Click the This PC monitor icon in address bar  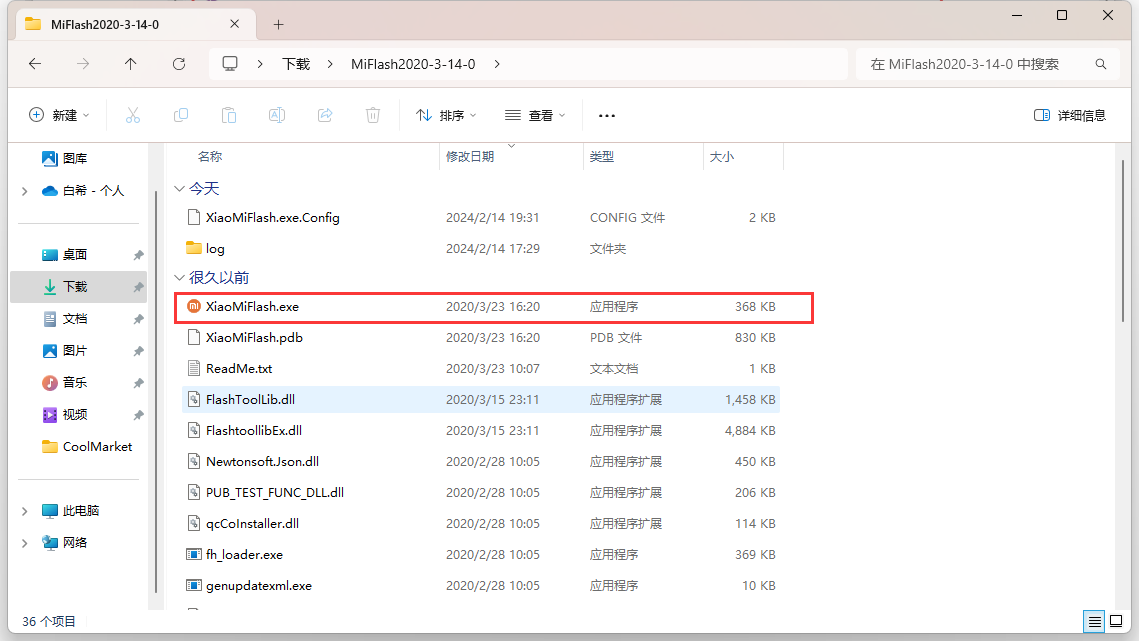230,64
